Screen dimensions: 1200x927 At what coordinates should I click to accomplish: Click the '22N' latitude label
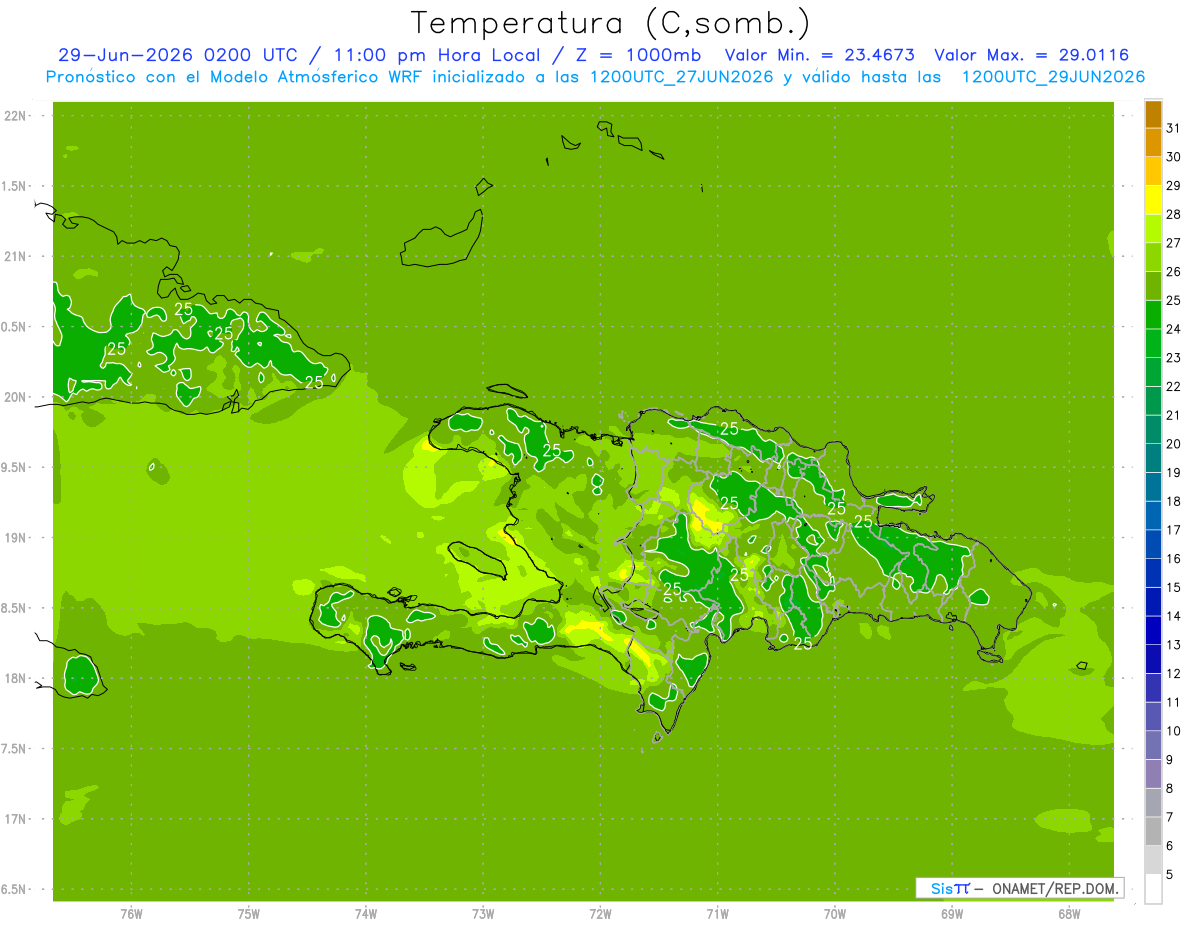click(16, 116)
